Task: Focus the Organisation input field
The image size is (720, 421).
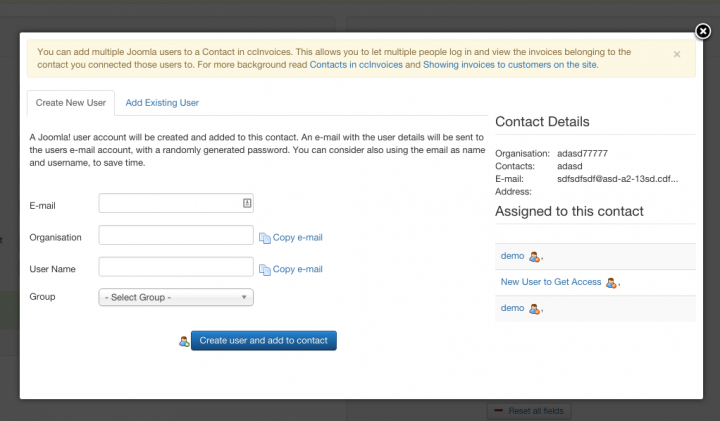Action: [x=176, y=235]
